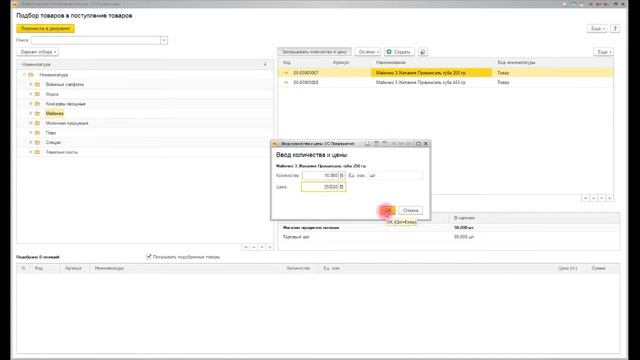The image size is (640, 360).
Task: Click into the Цена field in dialog
Action: (320, 187)
